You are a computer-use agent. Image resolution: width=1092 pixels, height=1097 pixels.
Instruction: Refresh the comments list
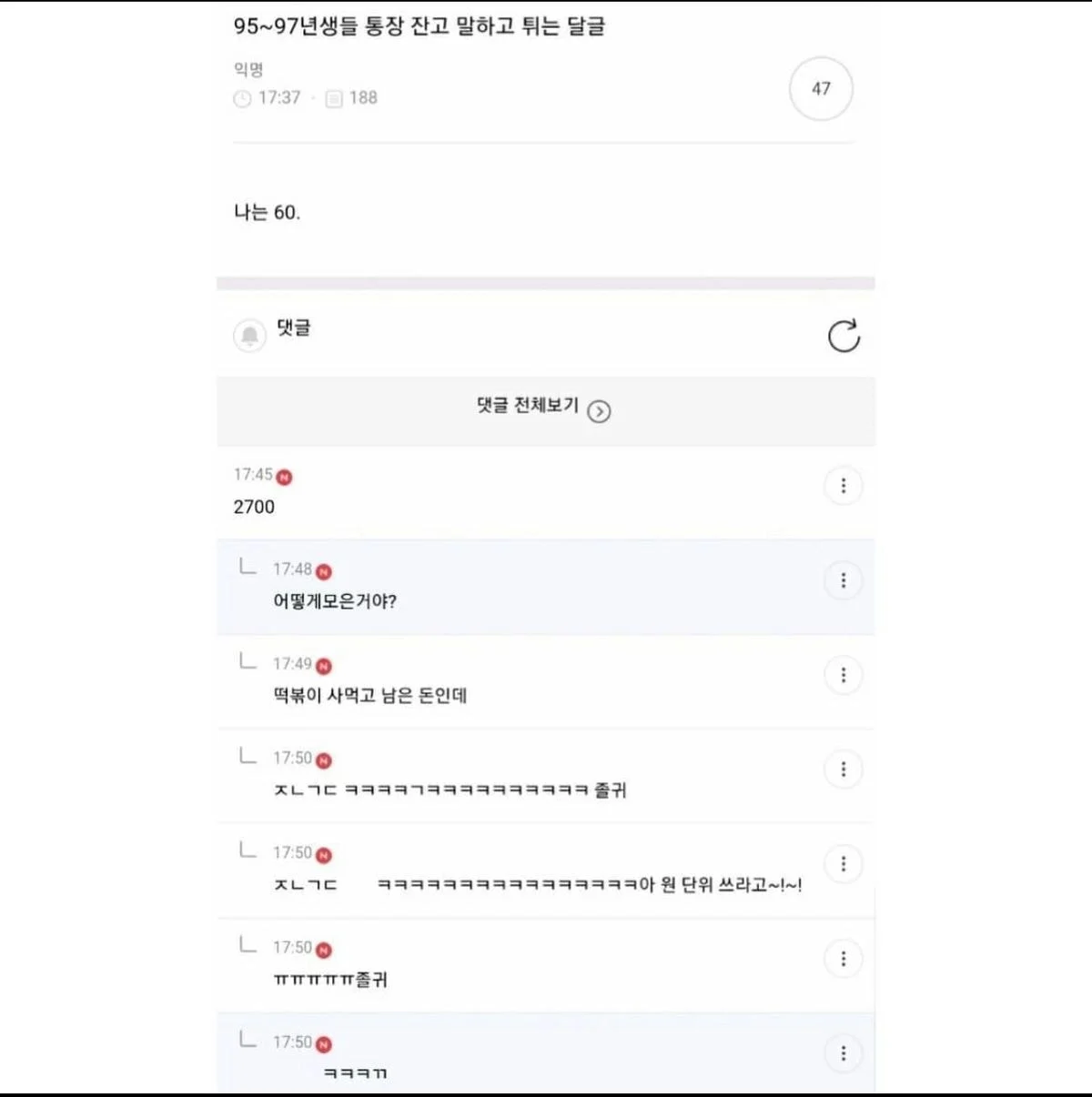click(844, 336)
